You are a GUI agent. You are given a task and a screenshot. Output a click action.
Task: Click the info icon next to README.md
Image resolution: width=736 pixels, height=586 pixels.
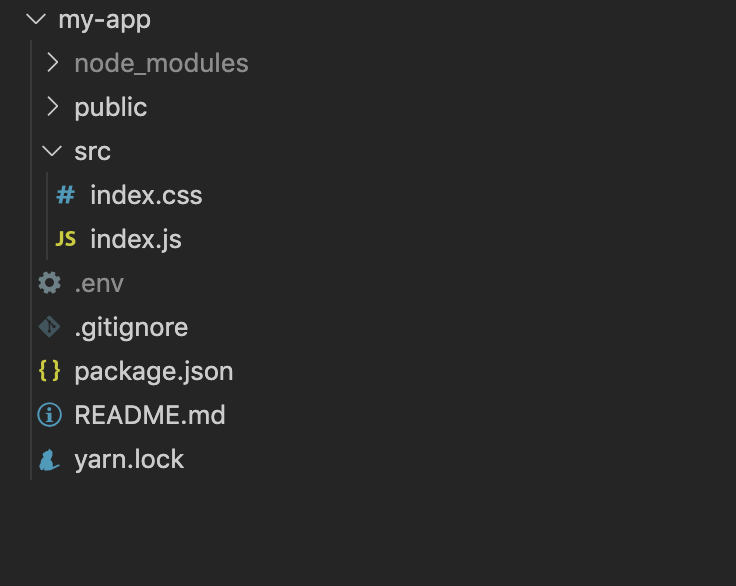[x=49, y=415]
